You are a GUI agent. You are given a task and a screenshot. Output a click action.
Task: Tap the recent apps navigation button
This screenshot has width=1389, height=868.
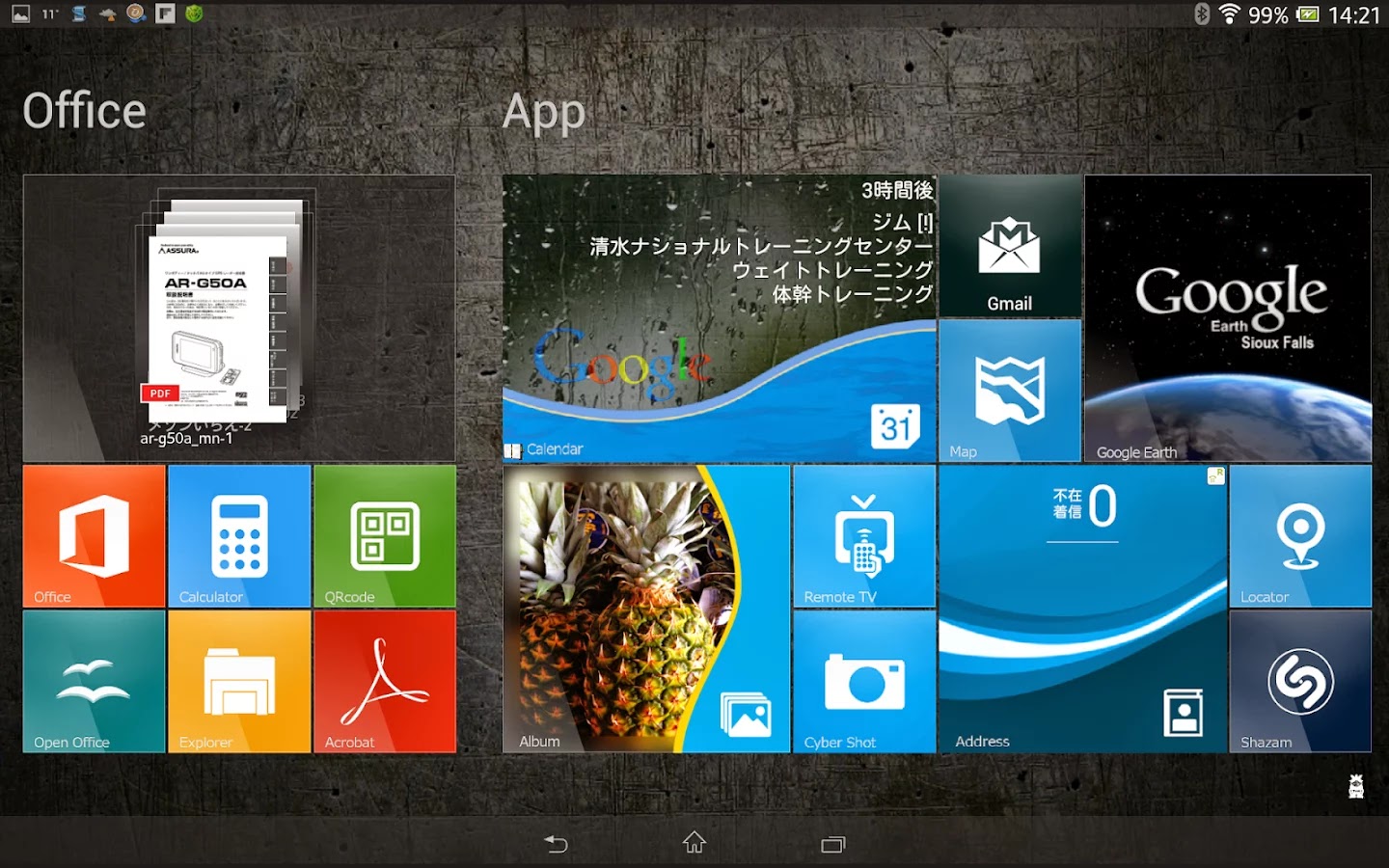832,844
